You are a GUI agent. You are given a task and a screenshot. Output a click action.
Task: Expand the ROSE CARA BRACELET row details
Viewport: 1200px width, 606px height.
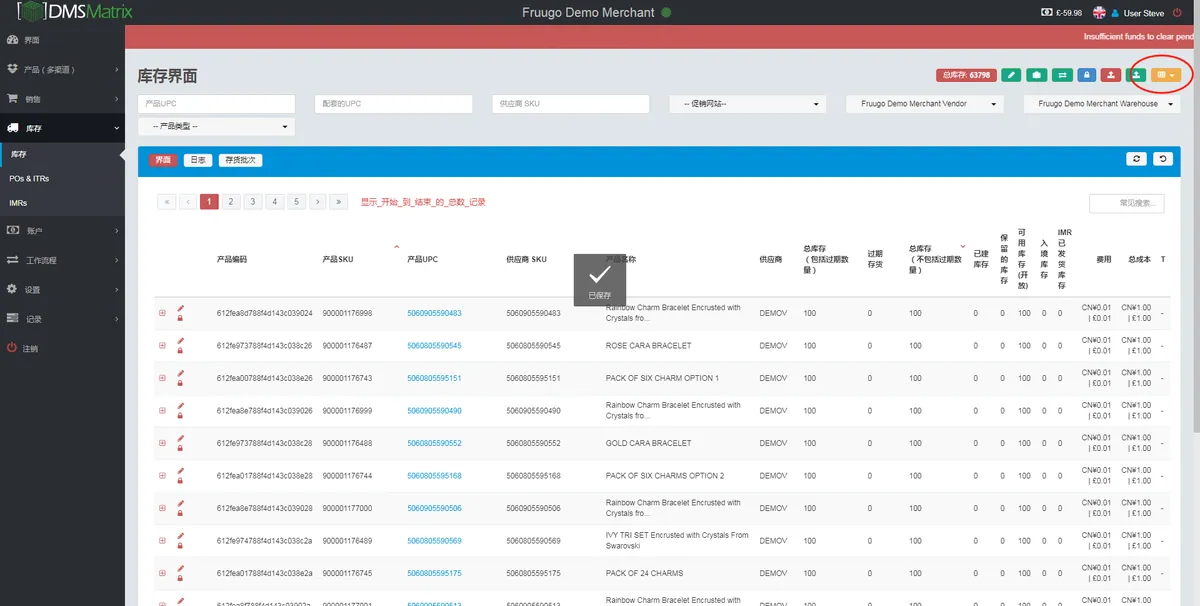(x=162, y=345)
